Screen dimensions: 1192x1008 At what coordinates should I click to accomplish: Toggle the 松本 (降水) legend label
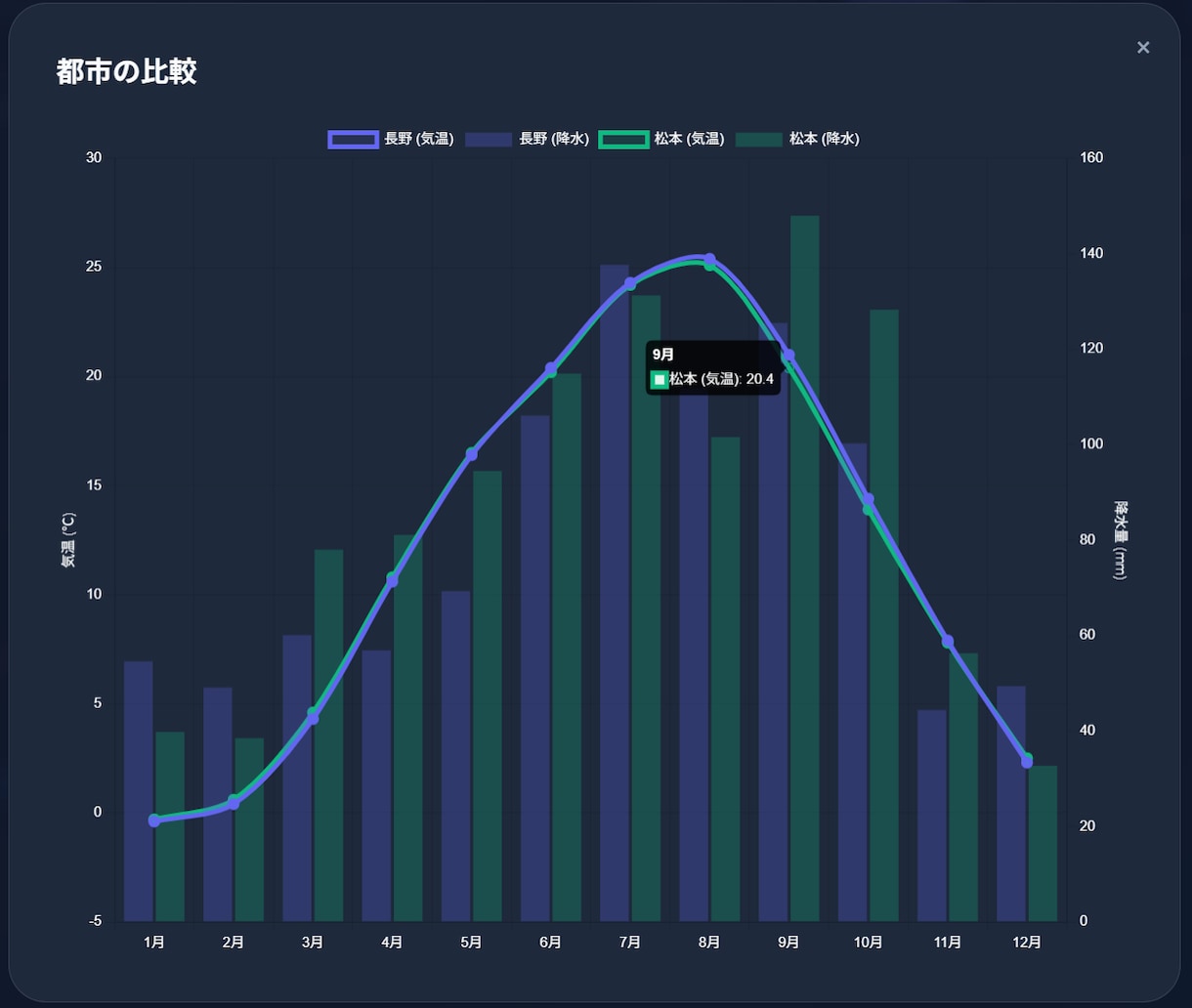tap(825, 139)
